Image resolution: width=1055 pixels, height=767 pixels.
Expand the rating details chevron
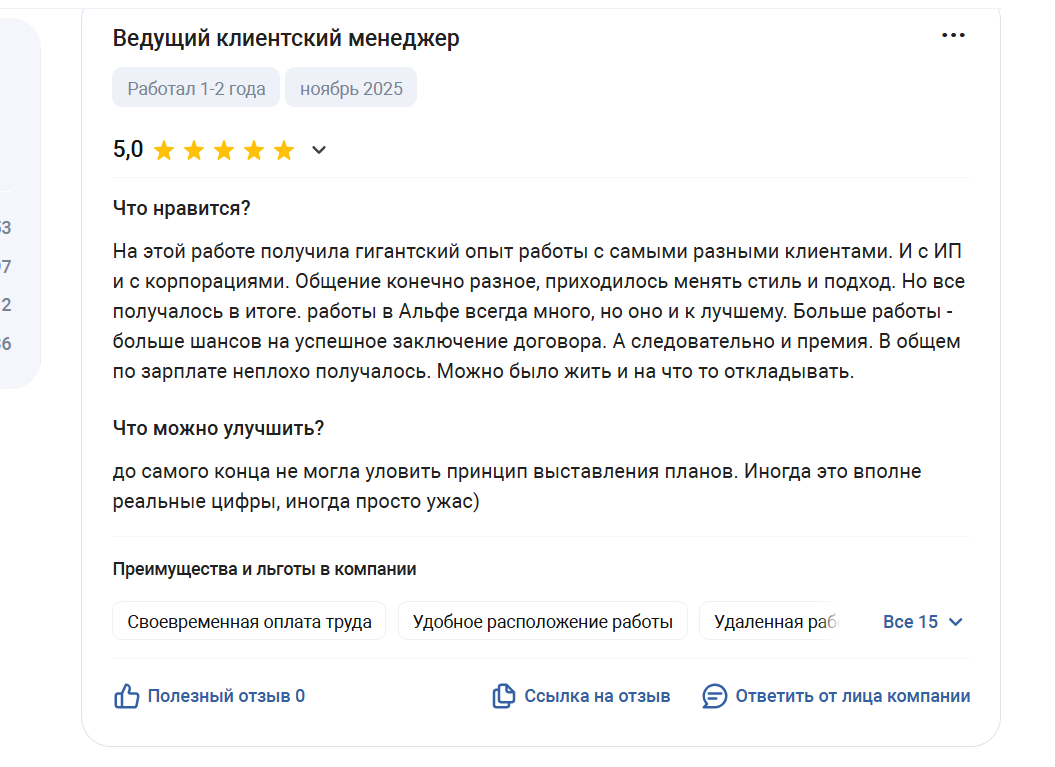click(x=319, y=150)
